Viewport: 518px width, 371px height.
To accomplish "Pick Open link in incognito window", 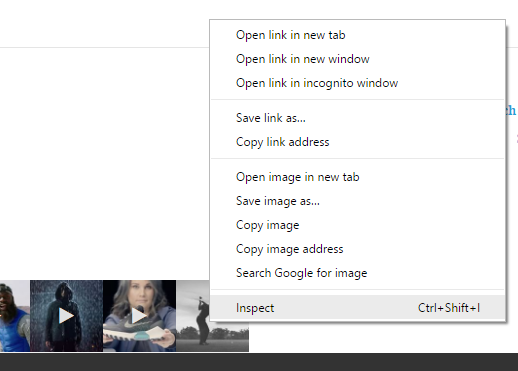I will click(358, 83).
